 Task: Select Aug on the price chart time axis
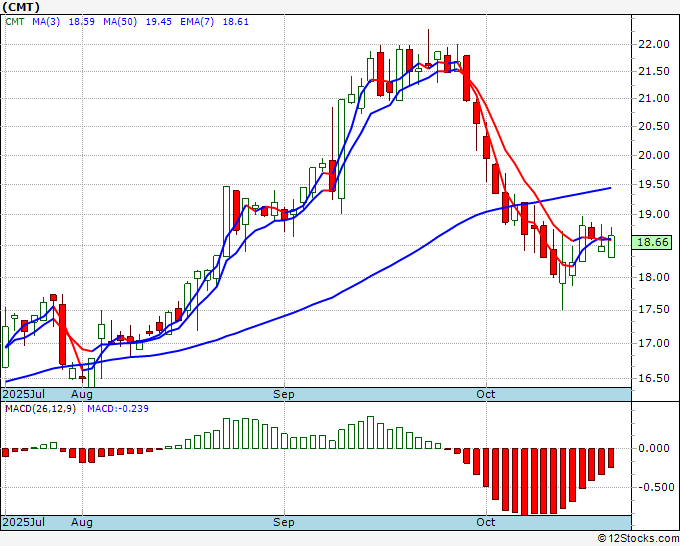(82, 394)
